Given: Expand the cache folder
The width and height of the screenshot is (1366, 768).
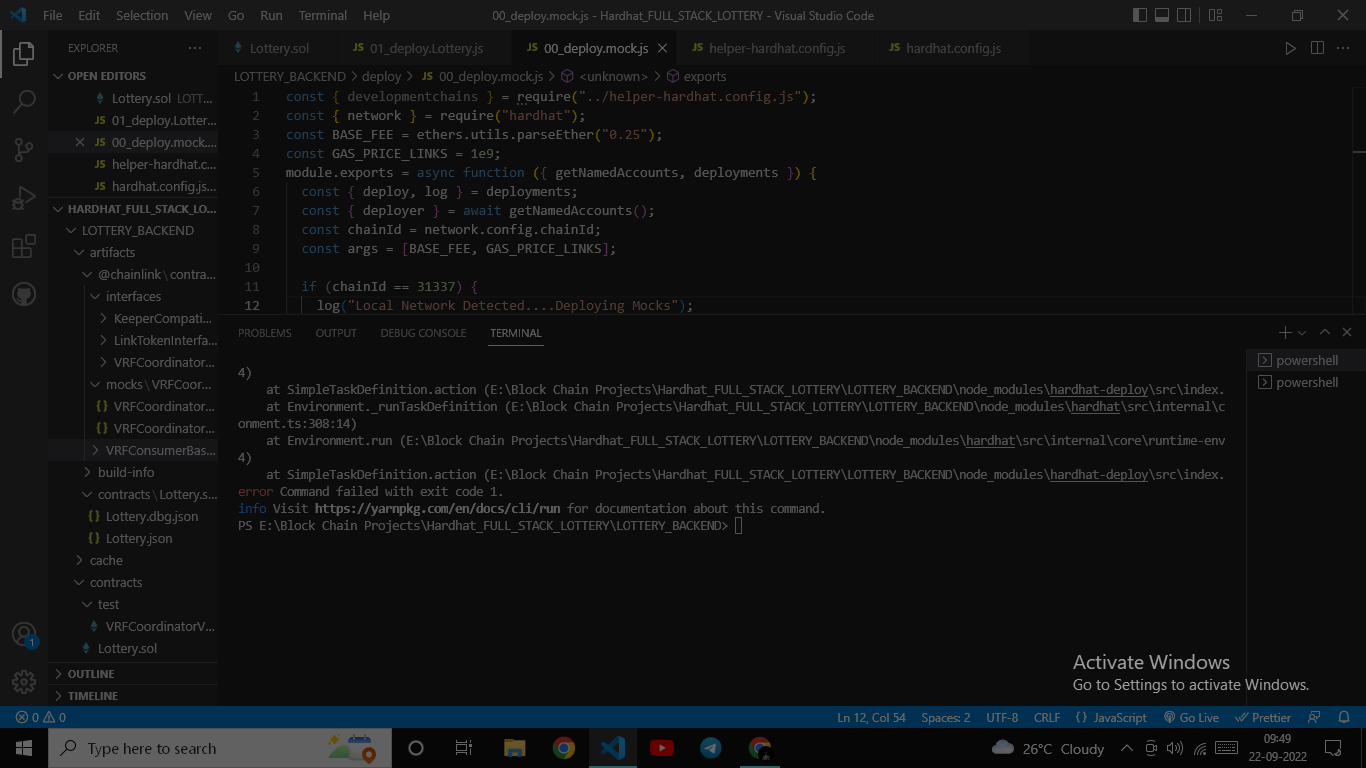Looking at the screenshot, I should [x=106, y=560].
